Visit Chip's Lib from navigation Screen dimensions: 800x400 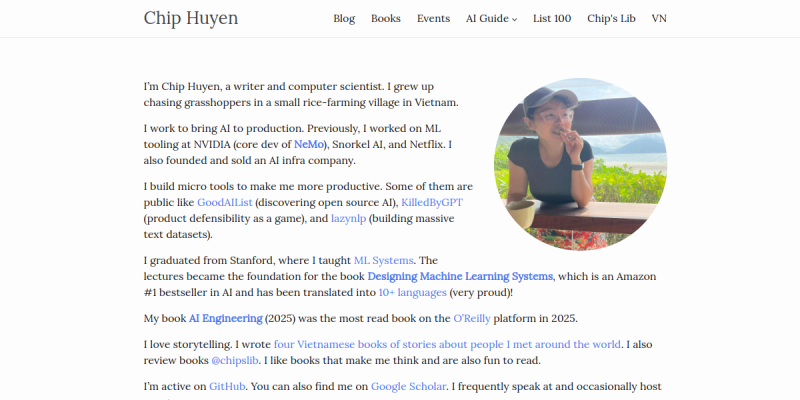(x=611, y=18)
